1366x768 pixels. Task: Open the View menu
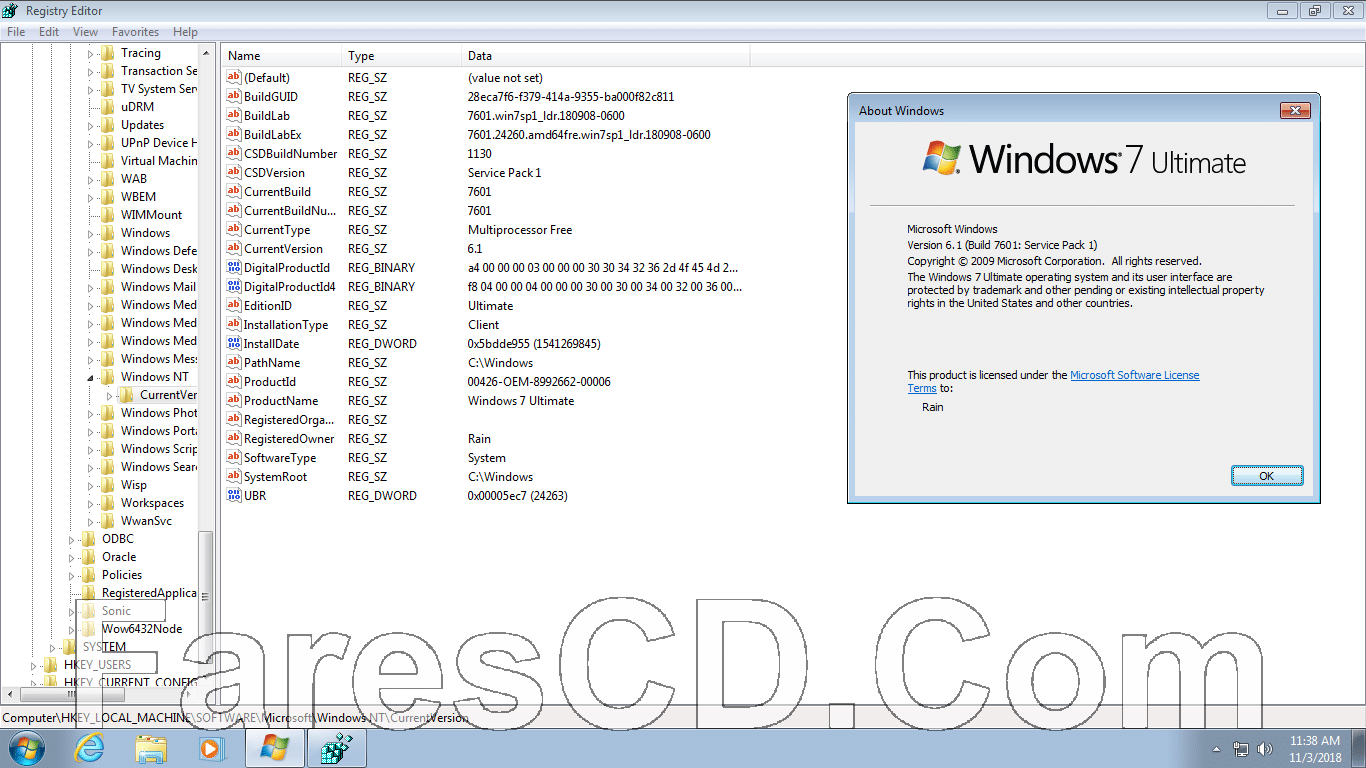tap(85, 32)
